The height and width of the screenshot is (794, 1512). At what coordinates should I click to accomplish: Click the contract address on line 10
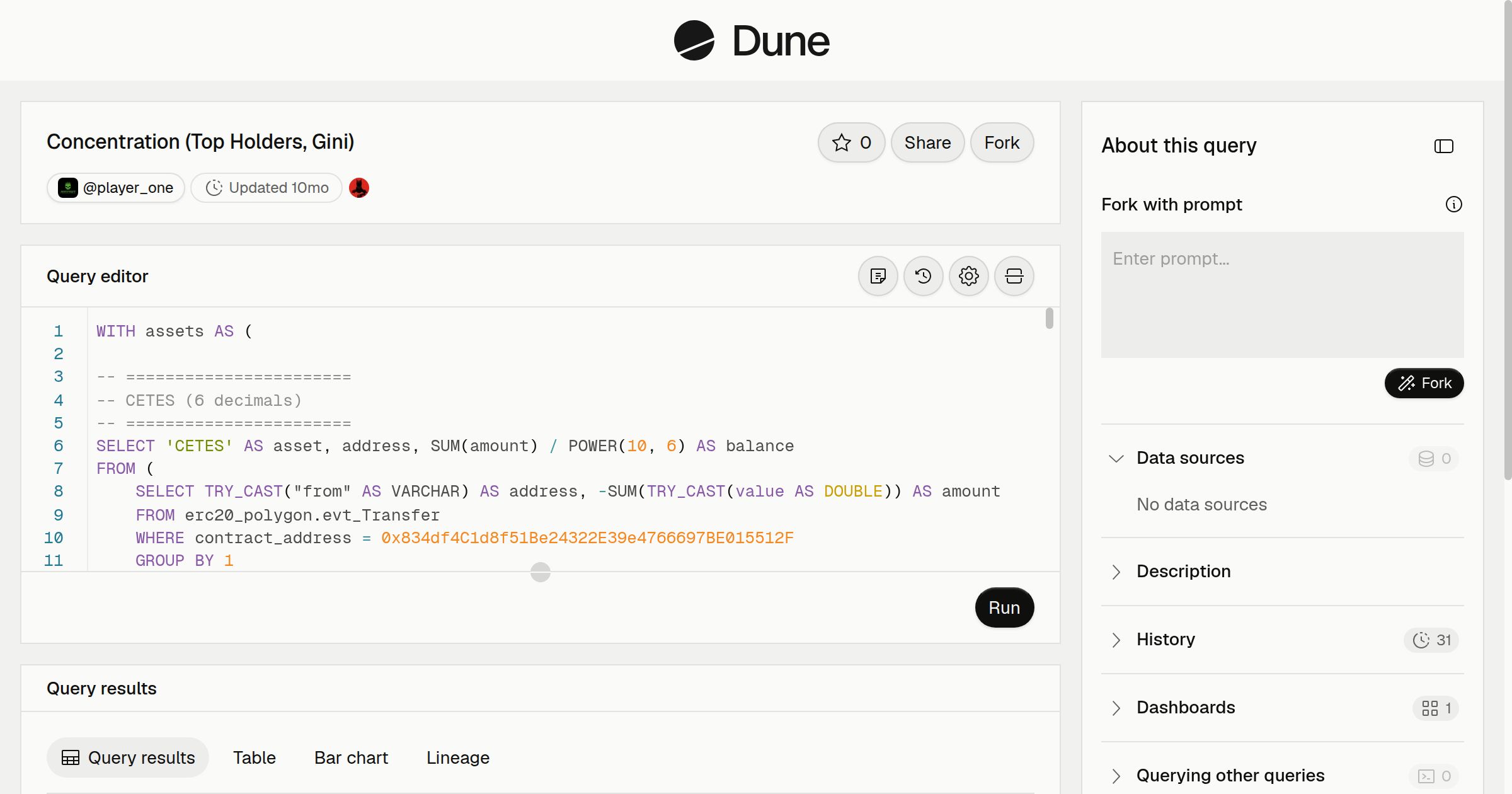click(x=587, y=538)
